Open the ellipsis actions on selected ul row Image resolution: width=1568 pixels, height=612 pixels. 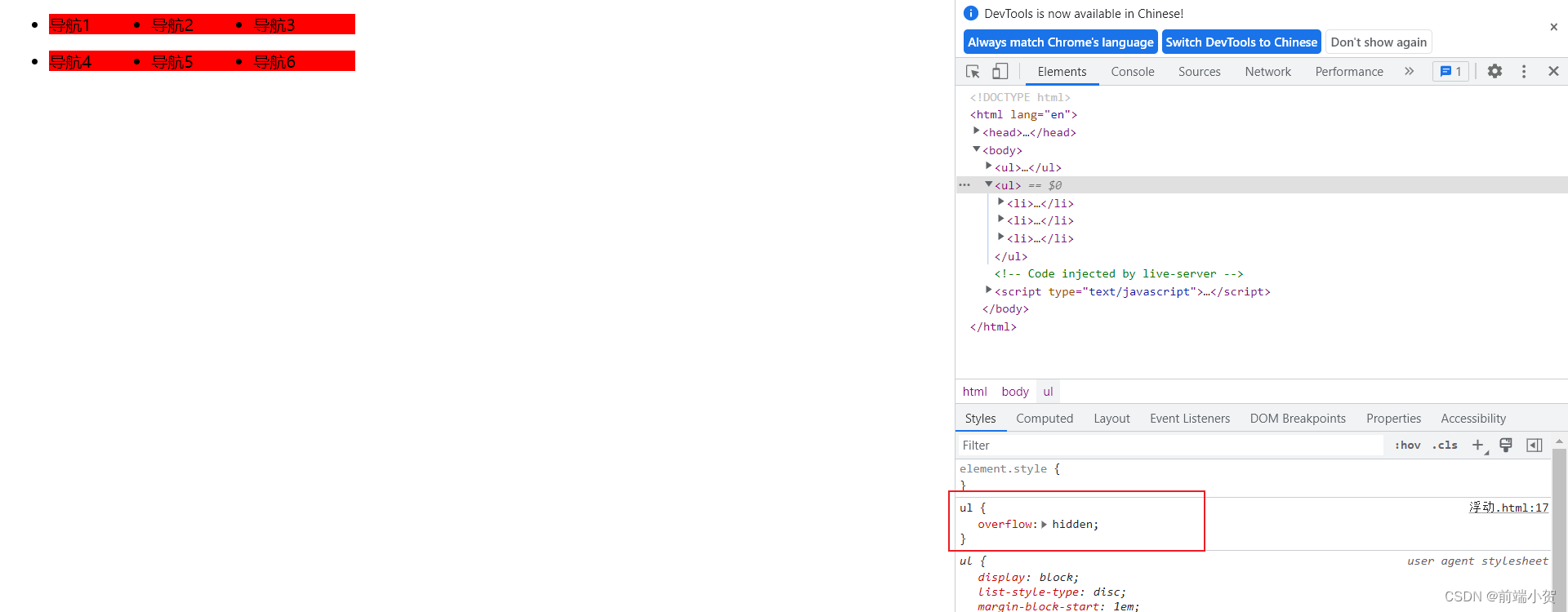coord(964,185)
